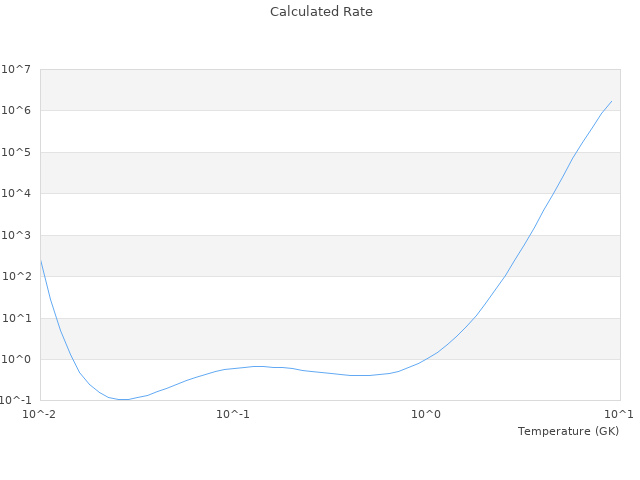
Task: Click the 10^5 y-axis tick label
Action: (16, 153)
